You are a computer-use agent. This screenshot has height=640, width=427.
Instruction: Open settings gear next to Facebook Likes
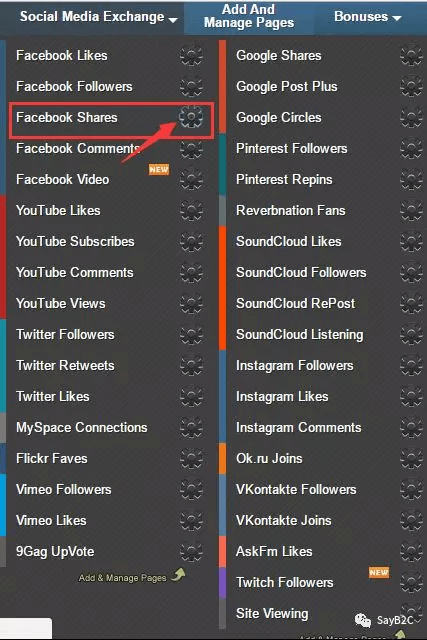191,55
